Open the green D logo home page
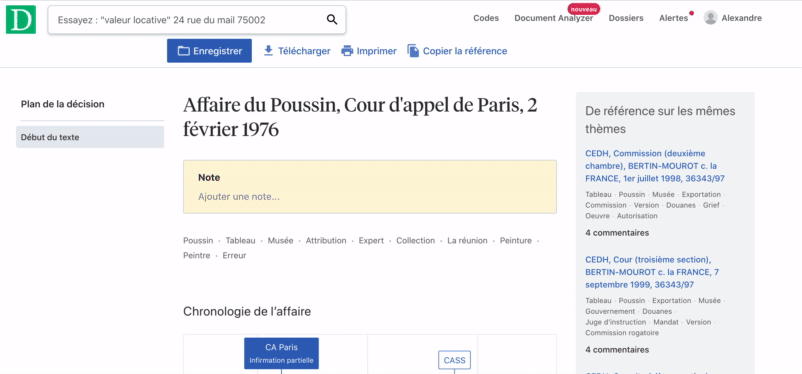Screen dimensions: 802x374 pyautogui.click(x=21, y=19)
